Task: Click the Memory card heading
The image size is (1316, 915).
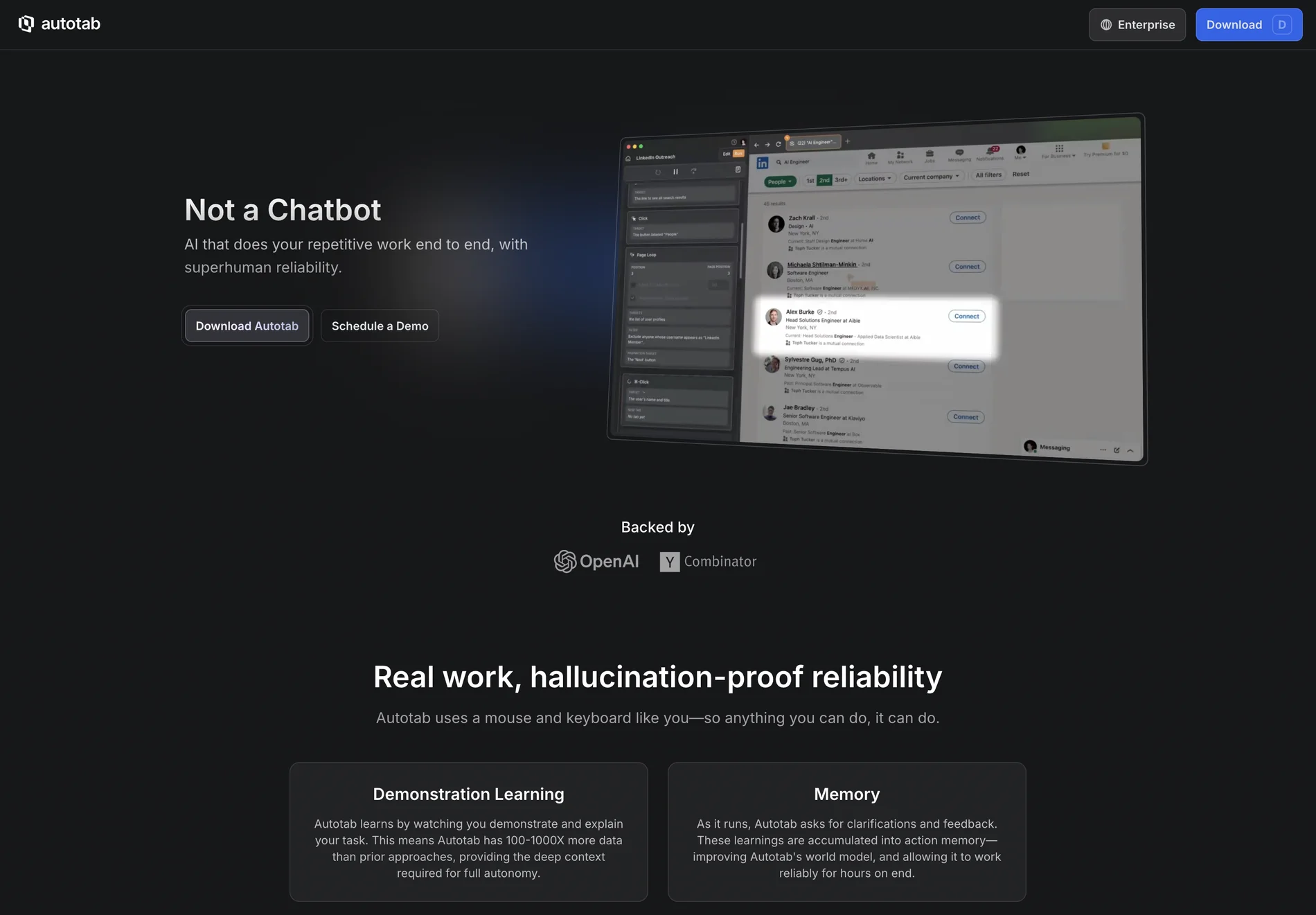Action: point(847,794)
